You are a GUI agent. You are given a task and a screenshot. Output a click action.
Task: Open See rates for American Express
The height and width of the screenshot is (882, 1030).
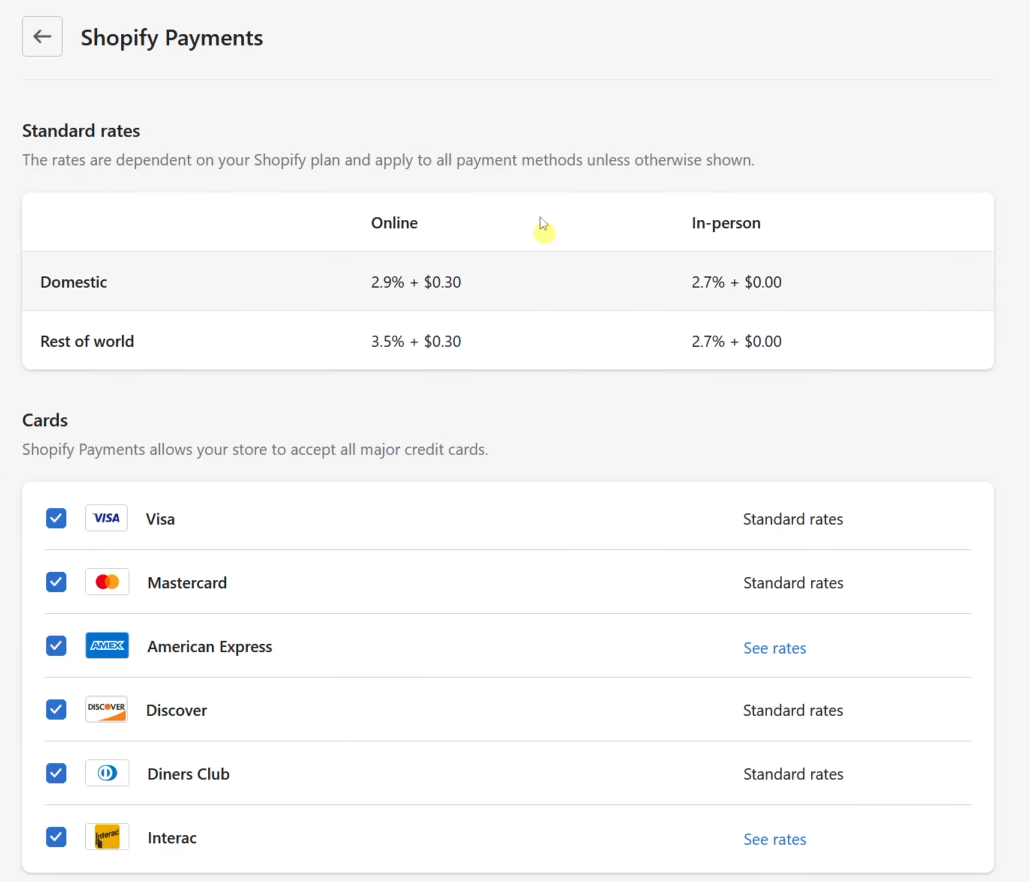tap(774, 648)
